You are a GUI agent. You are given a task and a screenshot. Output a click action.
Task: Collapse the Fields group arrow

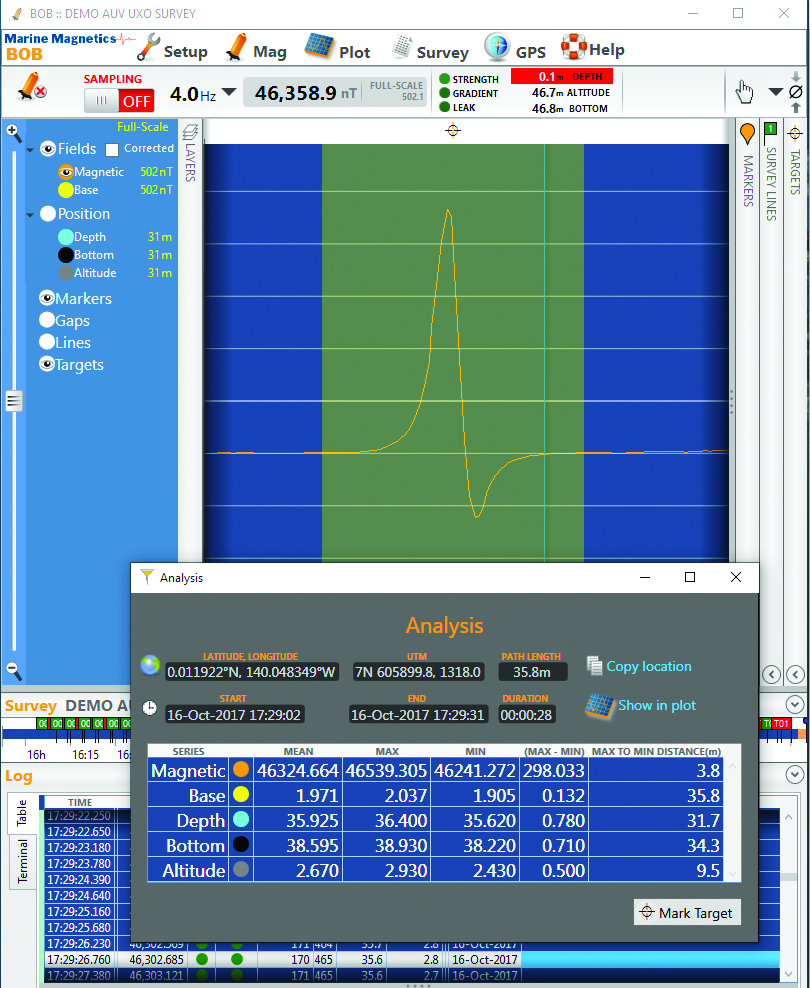[x=30, y=151]
